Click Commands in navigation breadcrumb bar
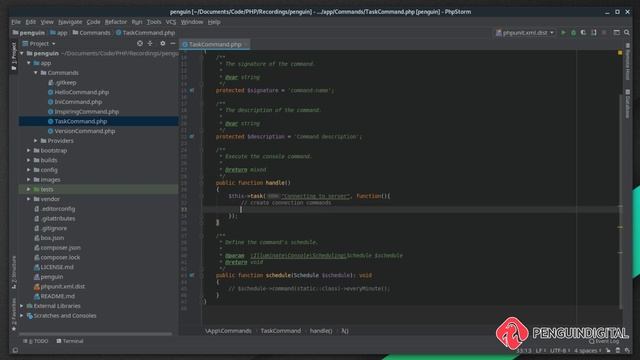The height and width of the screenshot is (360, 640). tap(92, 33)
